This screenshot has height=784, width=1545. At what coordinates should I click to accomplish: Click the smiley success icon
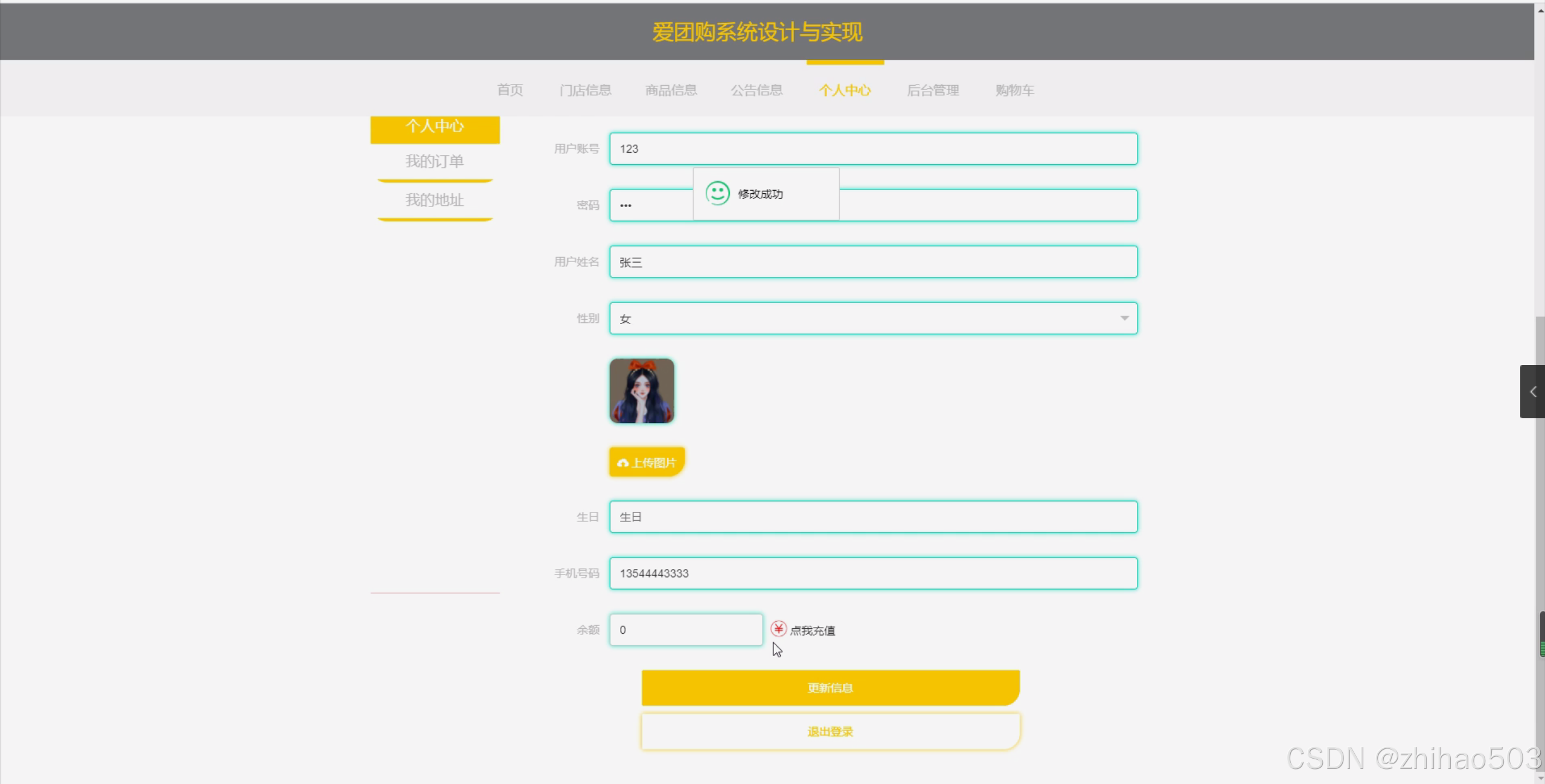pyautogui.click(x=717, y=193)
